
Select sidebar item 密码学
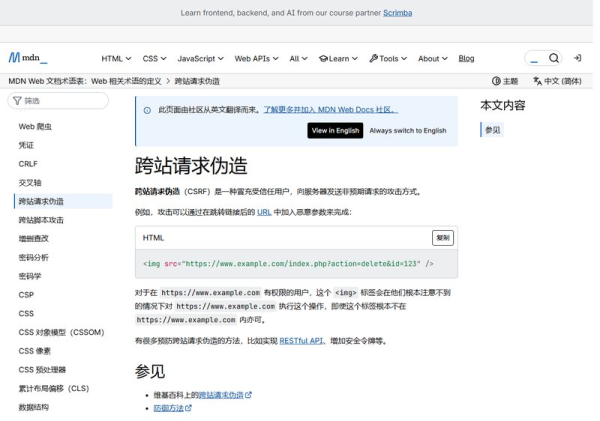(30, 276)
